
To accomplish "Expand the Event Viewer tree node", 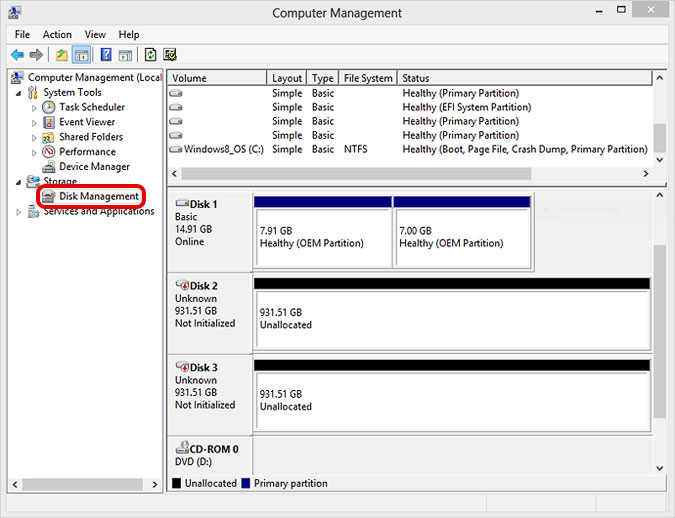I will point(34,122).
